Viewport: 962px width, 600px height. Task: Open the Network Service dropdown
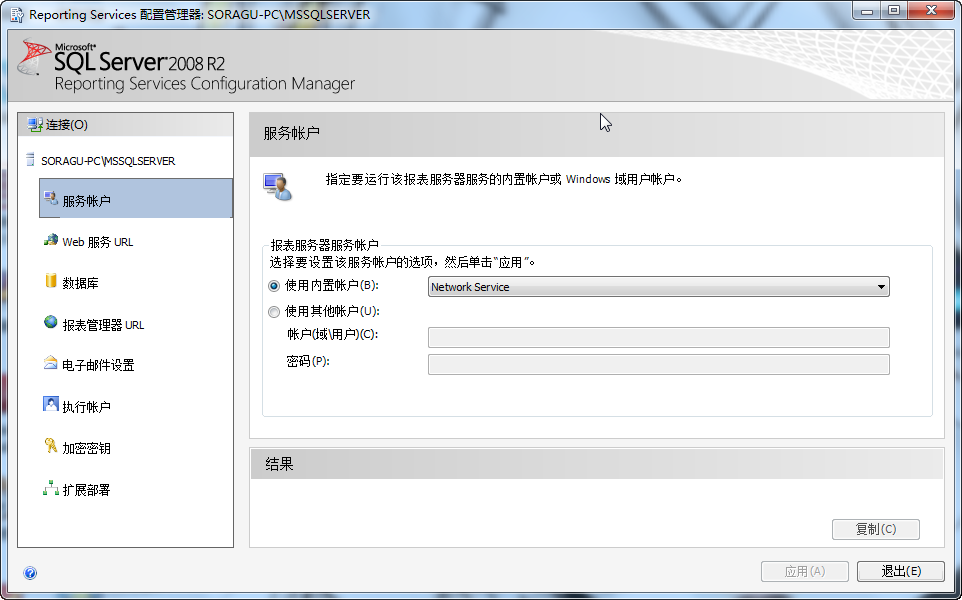point(658,287)
